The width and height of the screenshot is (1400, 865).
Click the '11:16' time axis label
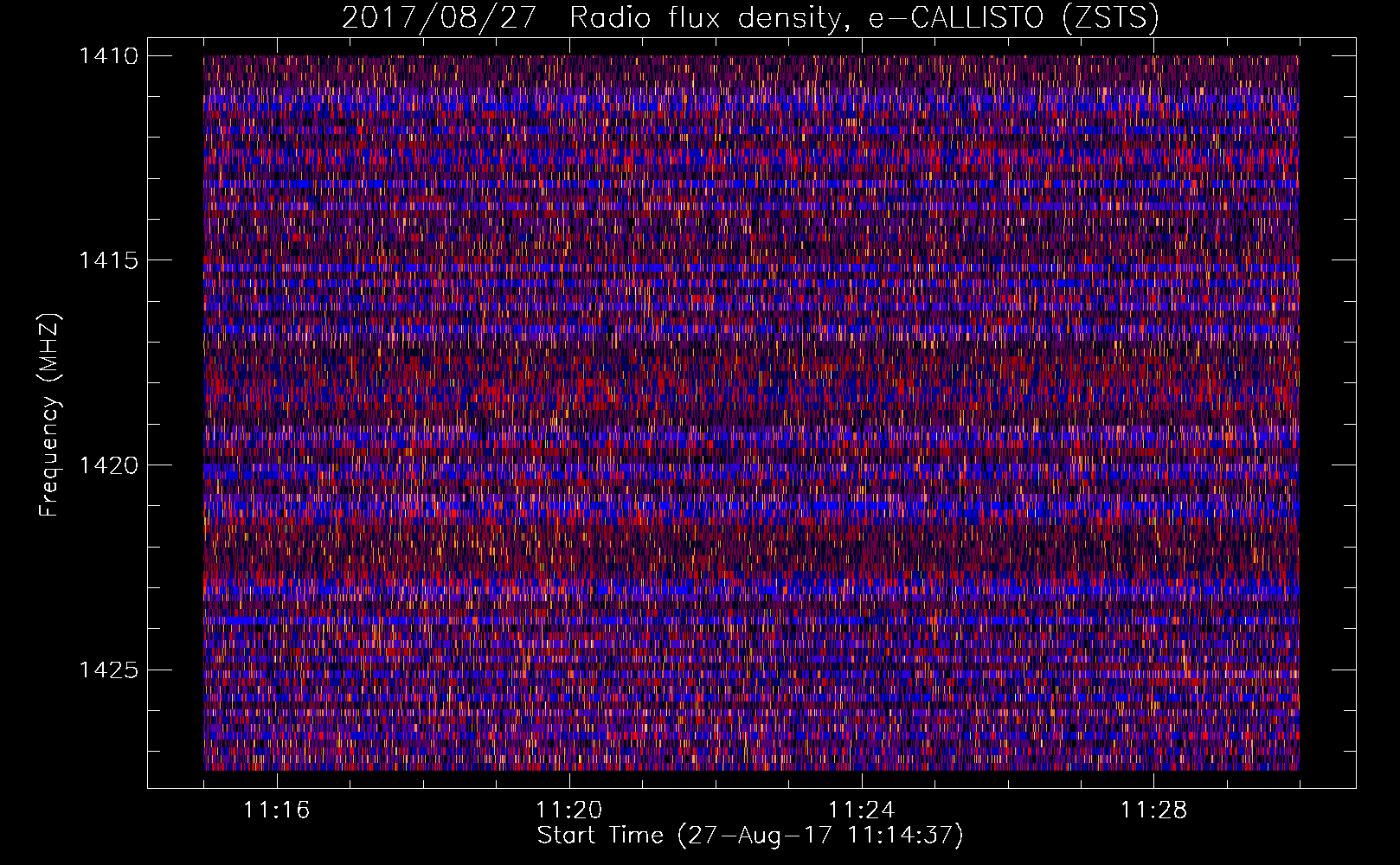tap(277, 810)
